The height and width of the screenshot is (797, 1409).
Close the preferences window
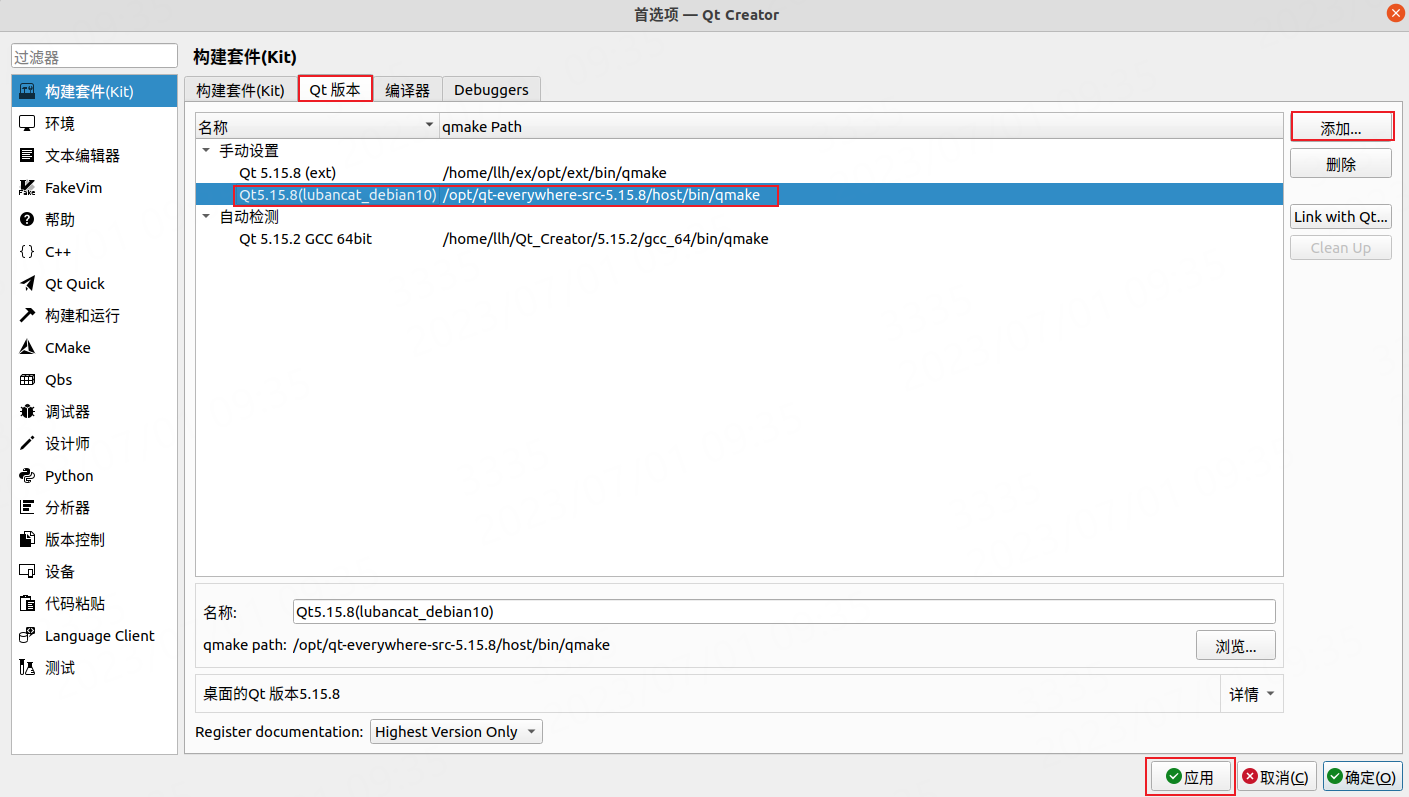coord(1394,13)
